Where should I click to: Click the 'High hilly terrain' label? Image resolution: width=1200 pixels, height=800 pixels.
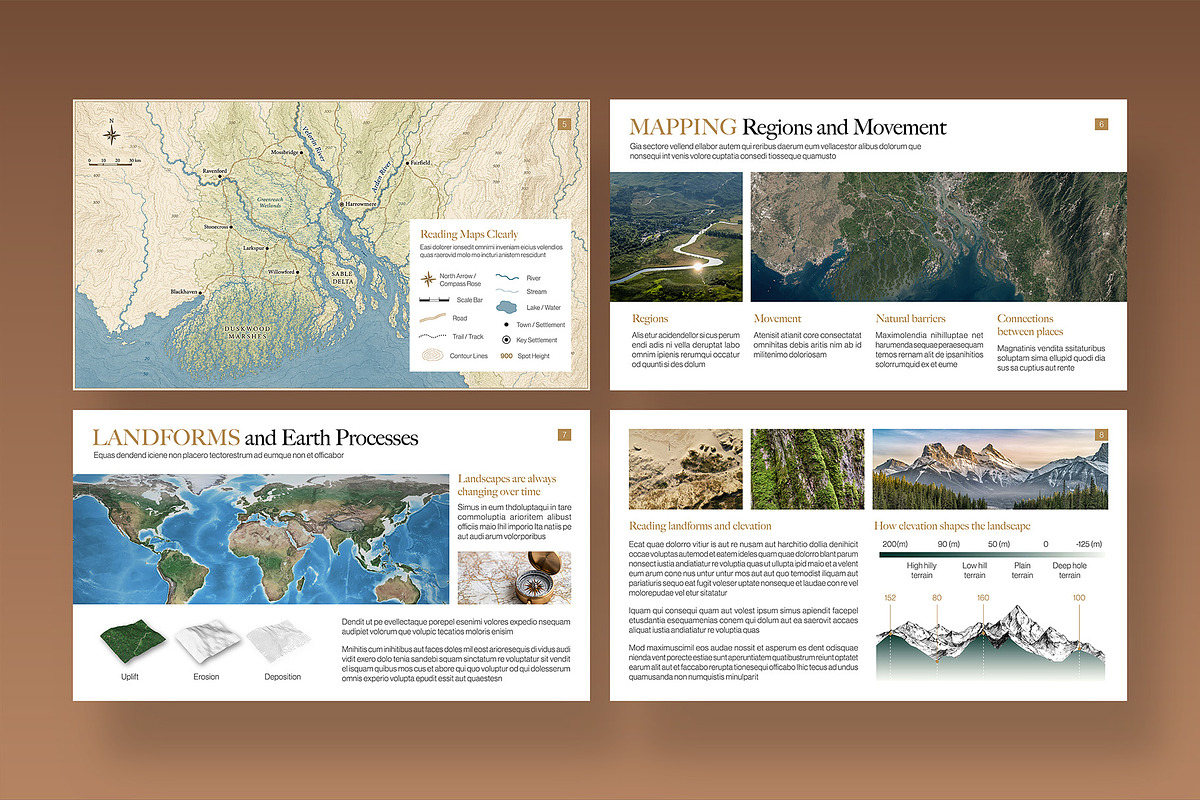pos(921,570)
